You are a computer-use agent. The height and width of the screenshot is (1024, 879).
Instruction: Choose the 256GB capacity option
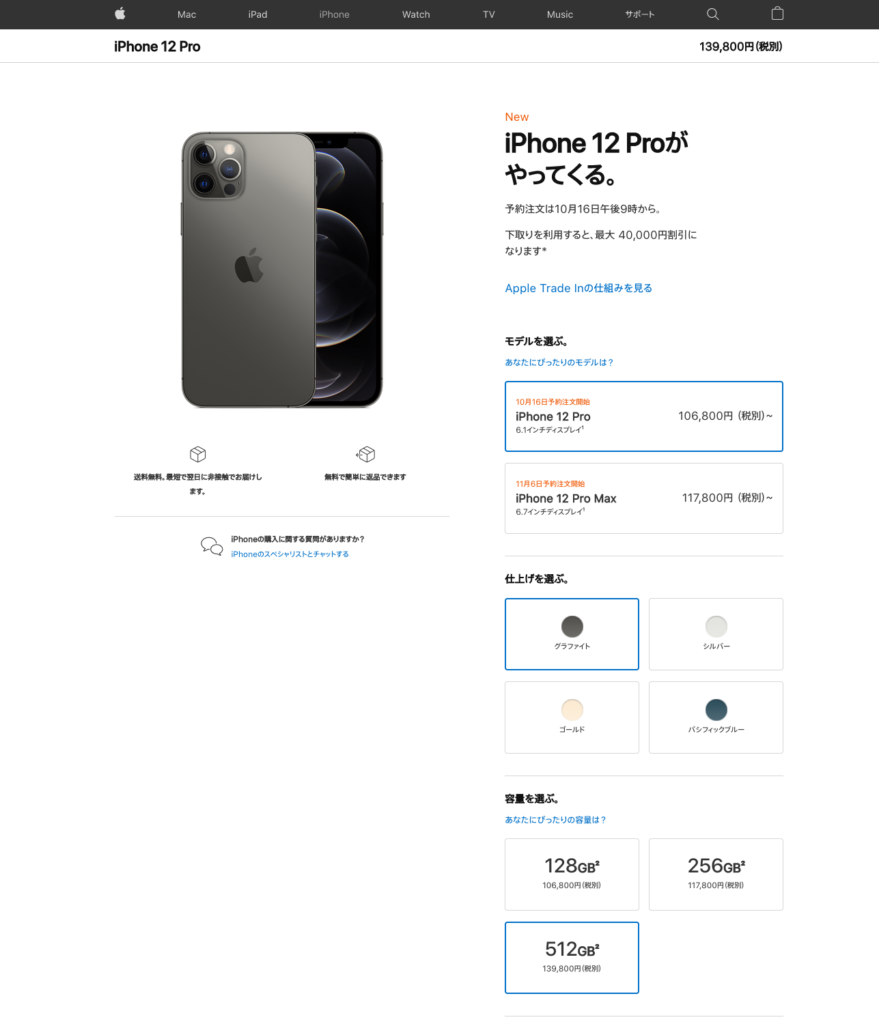coord(716,874)
